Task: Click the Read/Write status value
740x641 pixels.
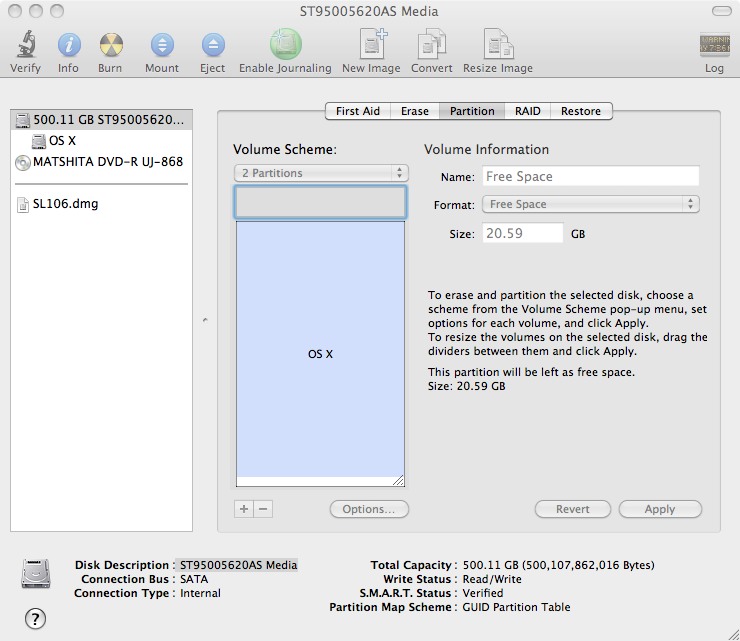Action: click(492, 579)
